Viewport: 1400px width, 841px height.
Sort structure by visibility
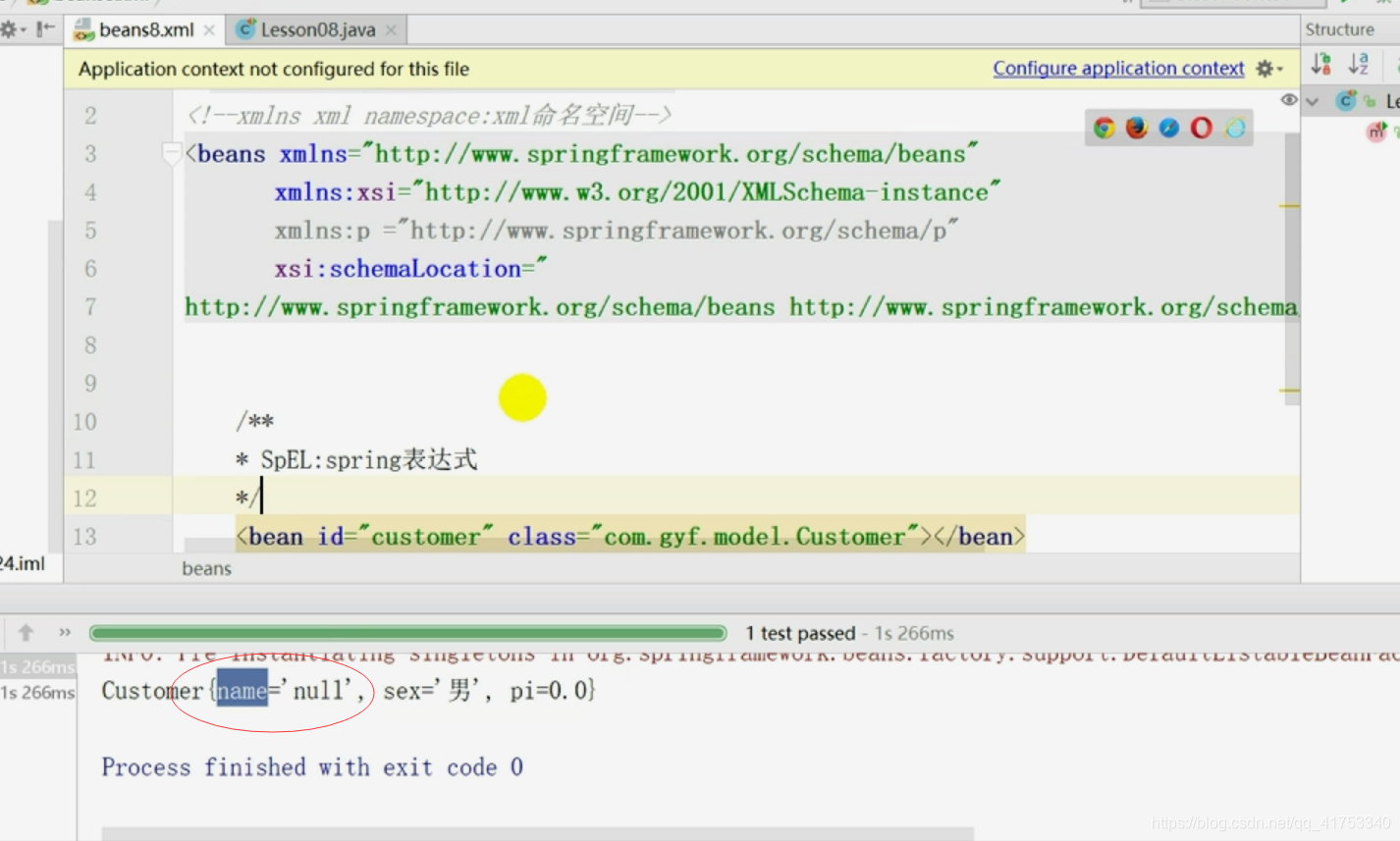coord(1321,65)
